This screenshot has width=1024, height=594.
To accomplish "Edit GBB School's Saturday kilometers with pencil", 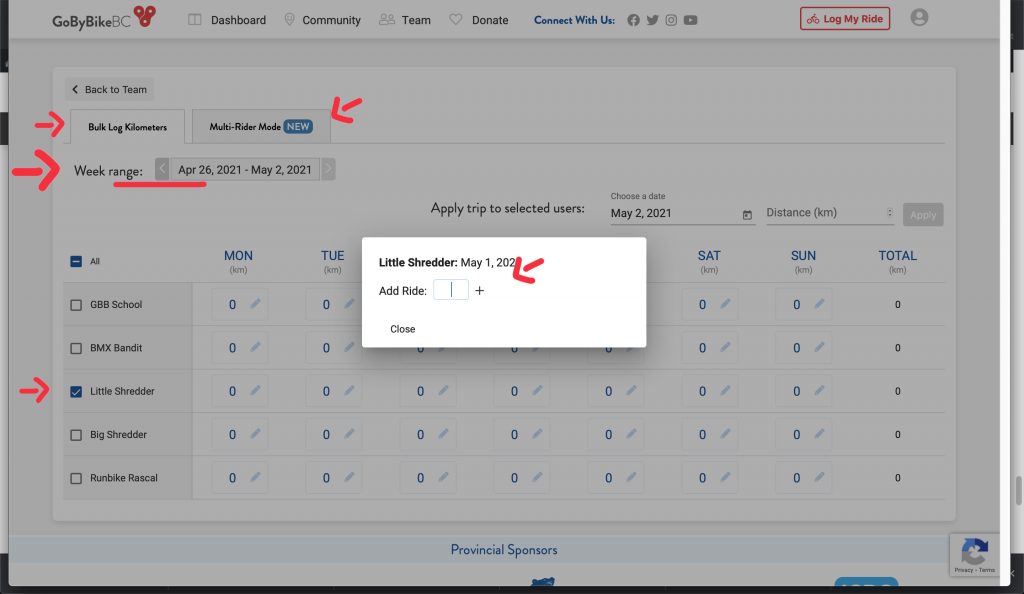I will pyautogui.click(x=726, y=304).
